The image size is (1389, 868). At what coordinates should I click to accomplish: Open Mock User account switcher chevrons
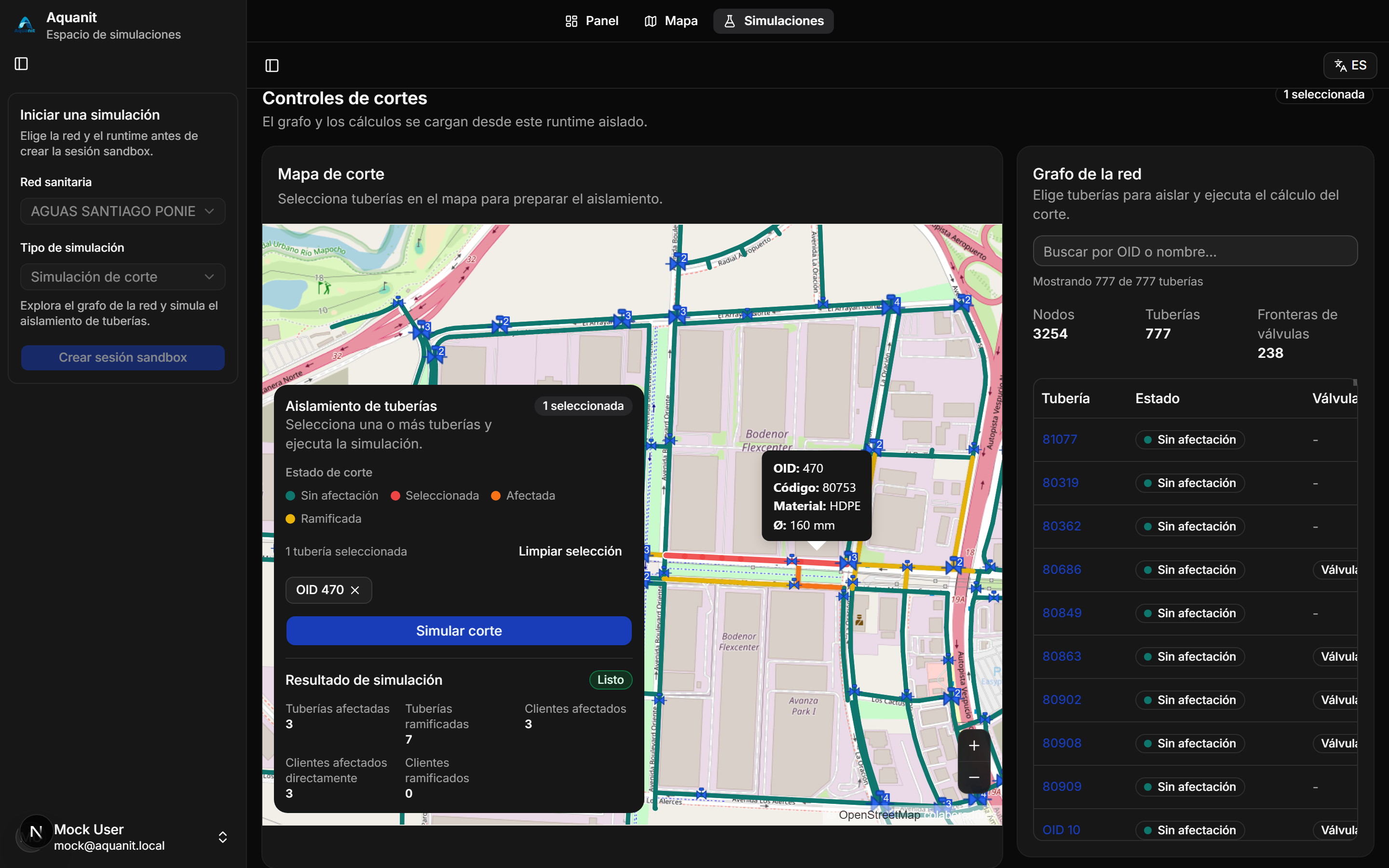coord(223,837)
